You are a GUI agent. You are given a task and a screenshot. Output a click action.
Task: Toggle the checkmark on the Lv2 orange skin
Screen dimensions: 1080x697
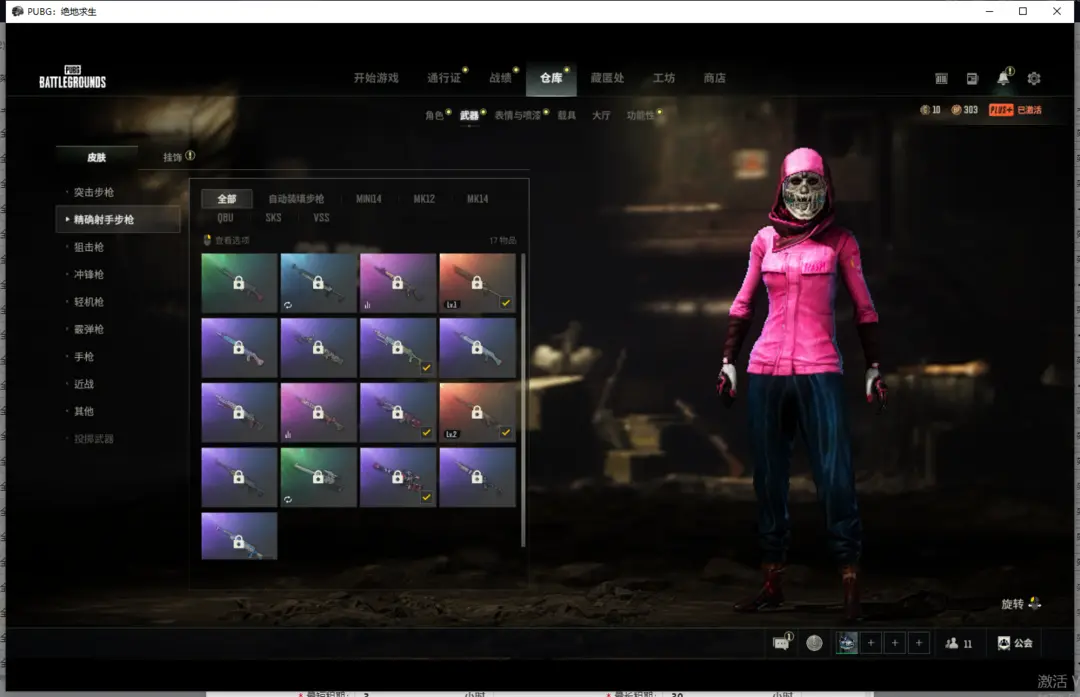point(506,433)
